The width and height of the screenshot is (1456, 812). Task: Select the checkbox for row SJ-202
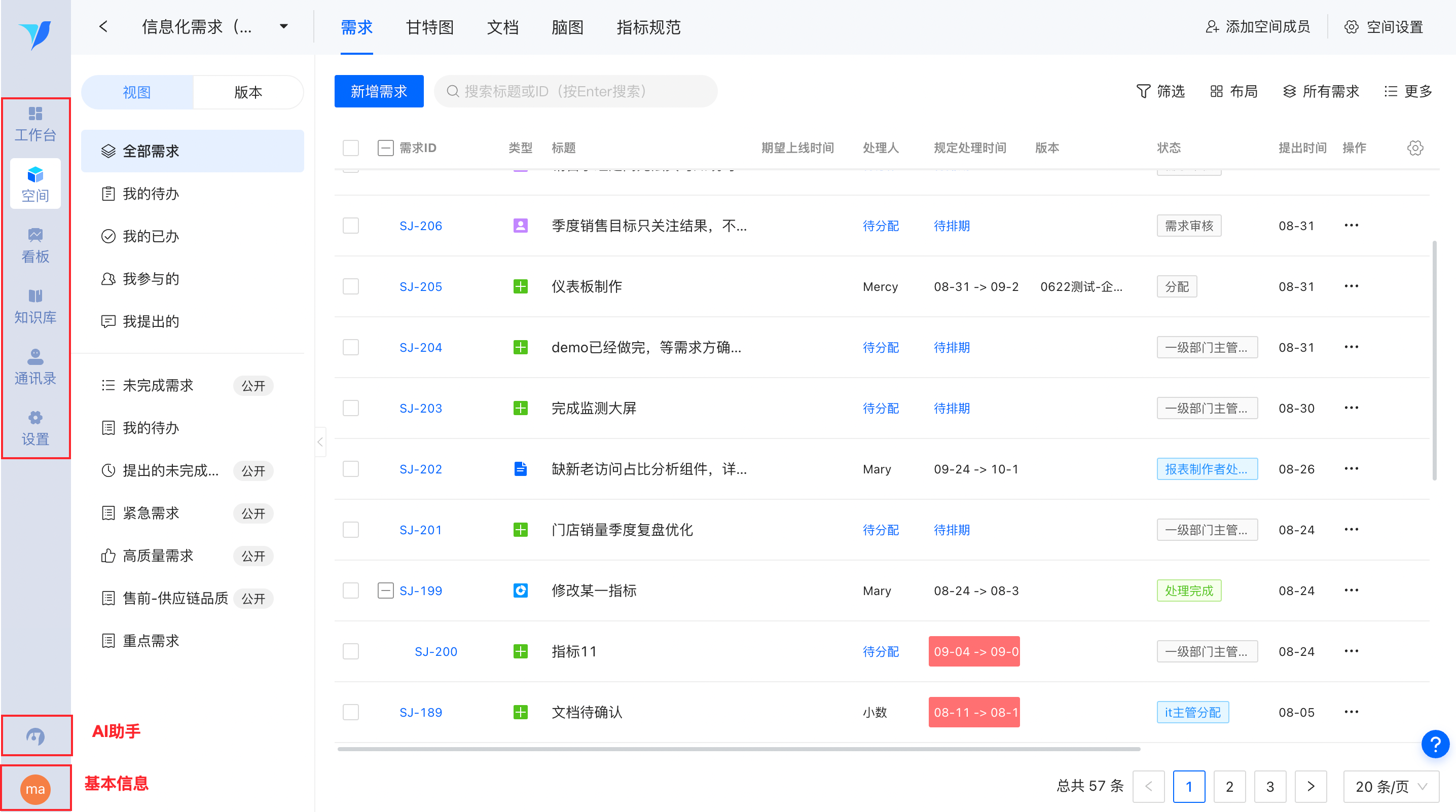pyautogui.click(x=350, y=469)
